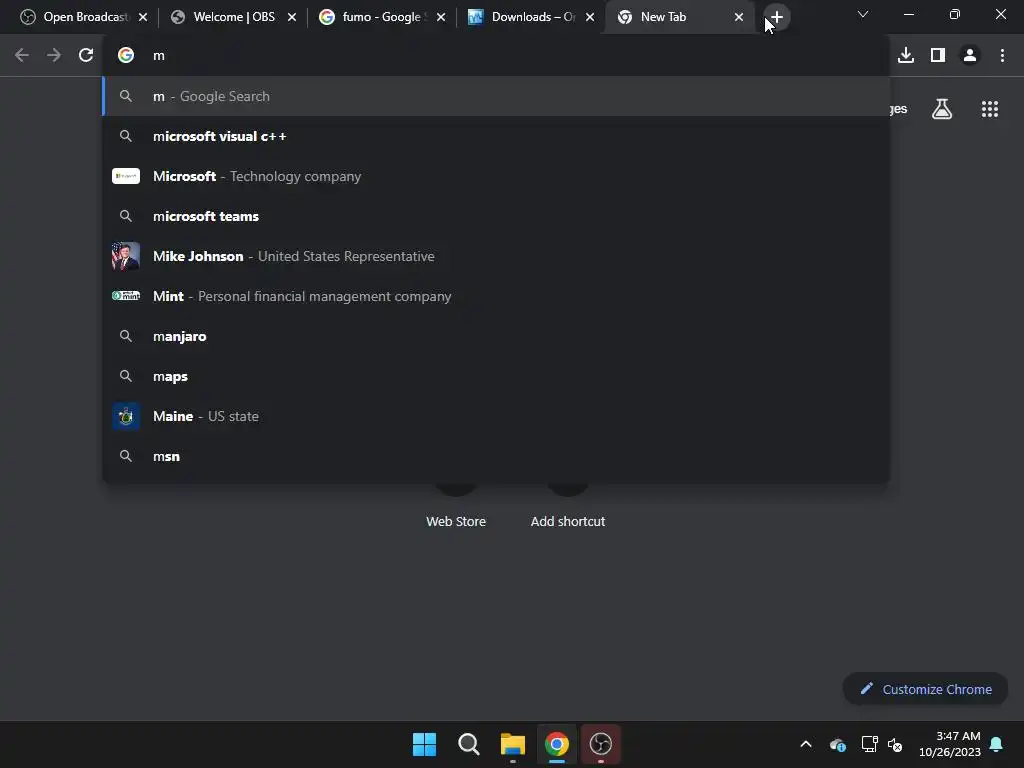This screenshot has height=768, width=1024.
Task: Open Search Labs flask icon
Action: click(x=942, y=109)
